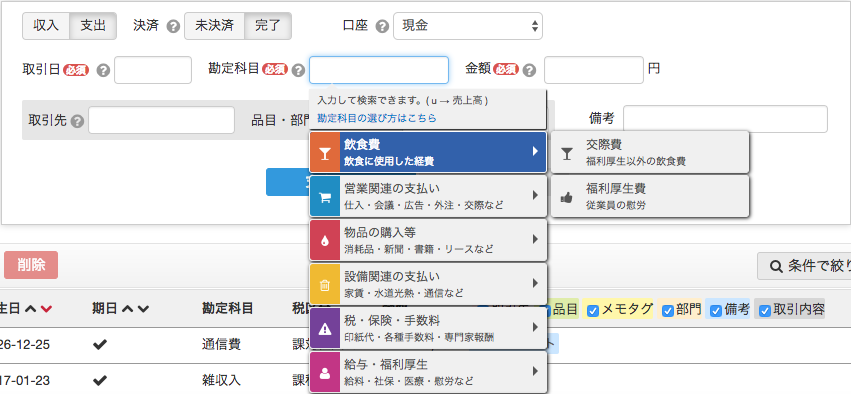
Task: Click the 勘定科目 column header
Action: [x=227, y=309]
